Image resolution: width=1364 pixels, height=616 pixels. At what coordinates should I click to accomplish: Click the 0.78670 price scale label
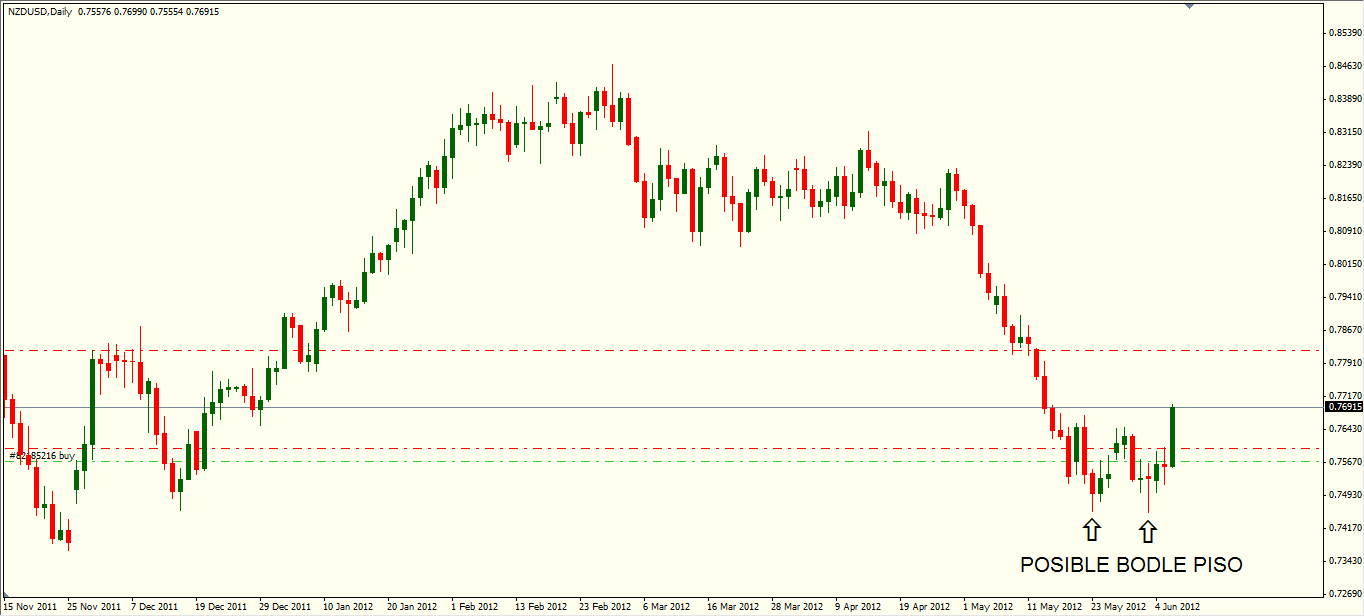point(1344,329)
